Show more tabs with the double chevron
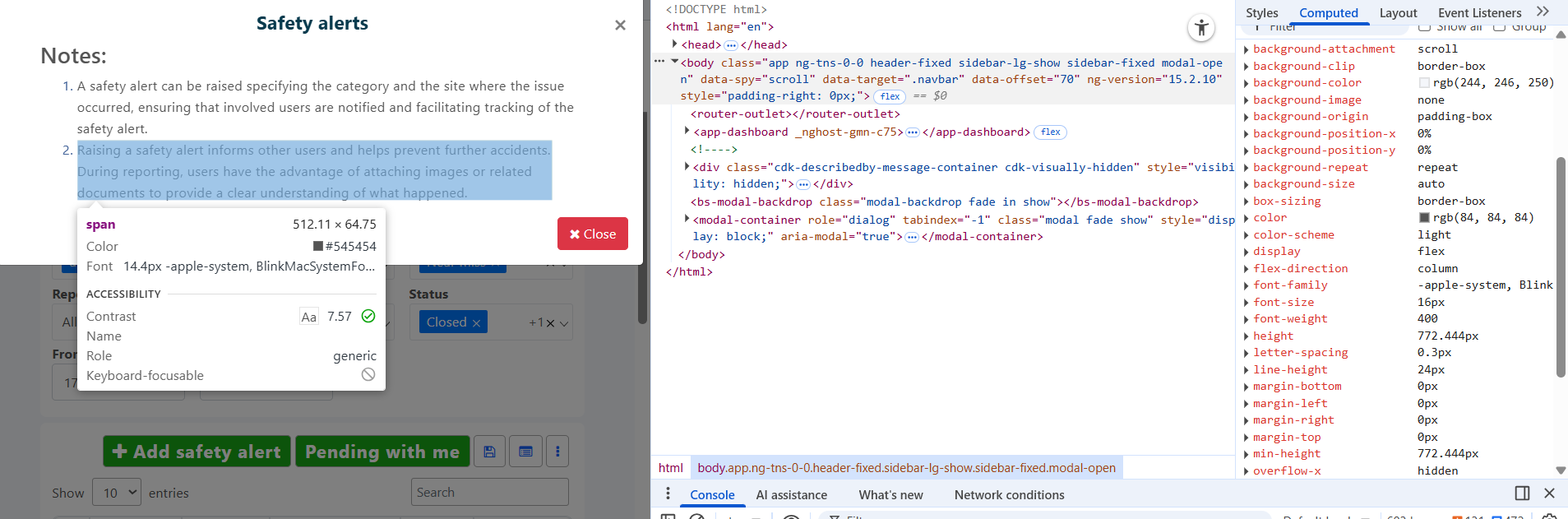 point(1543,12)
